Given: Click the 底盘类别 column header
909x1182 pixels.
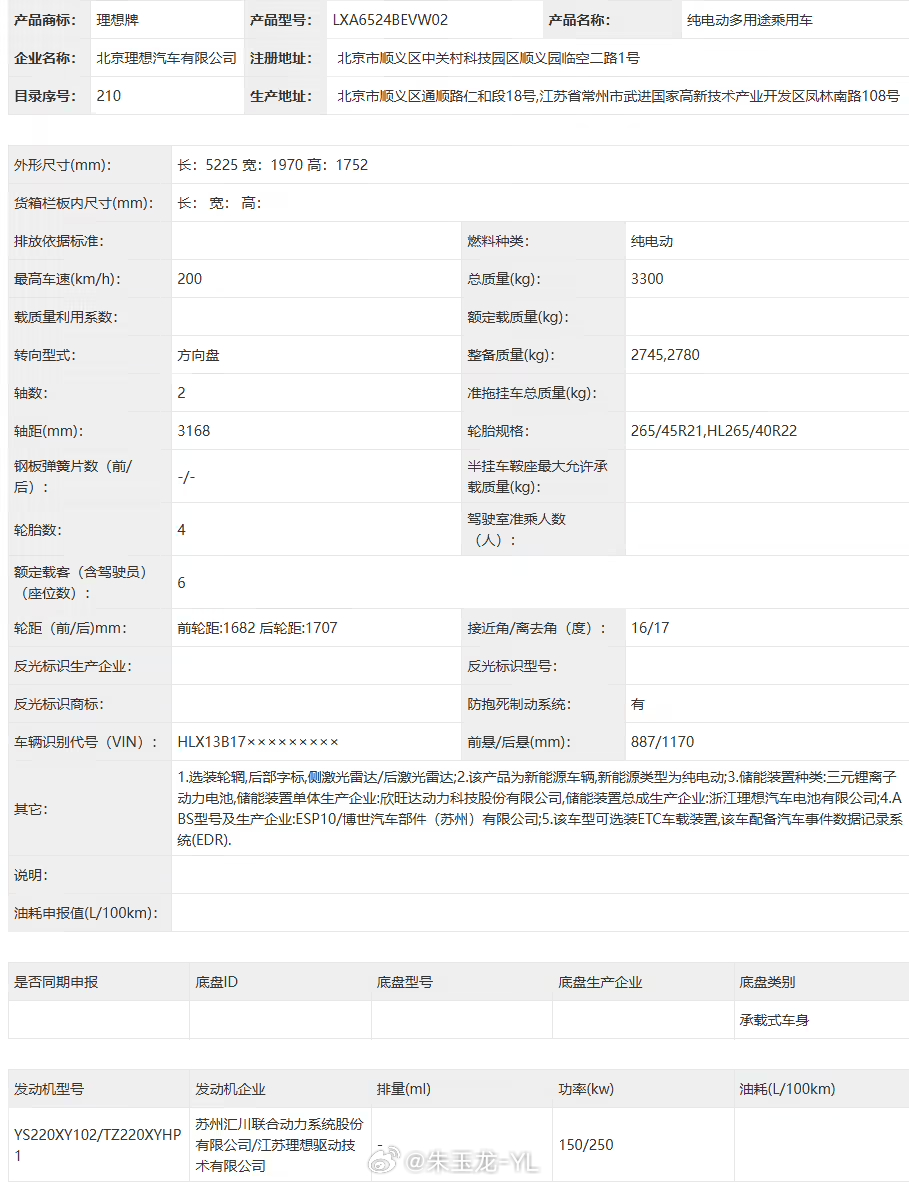Looking at the screenshot, I should pos(767,982).
